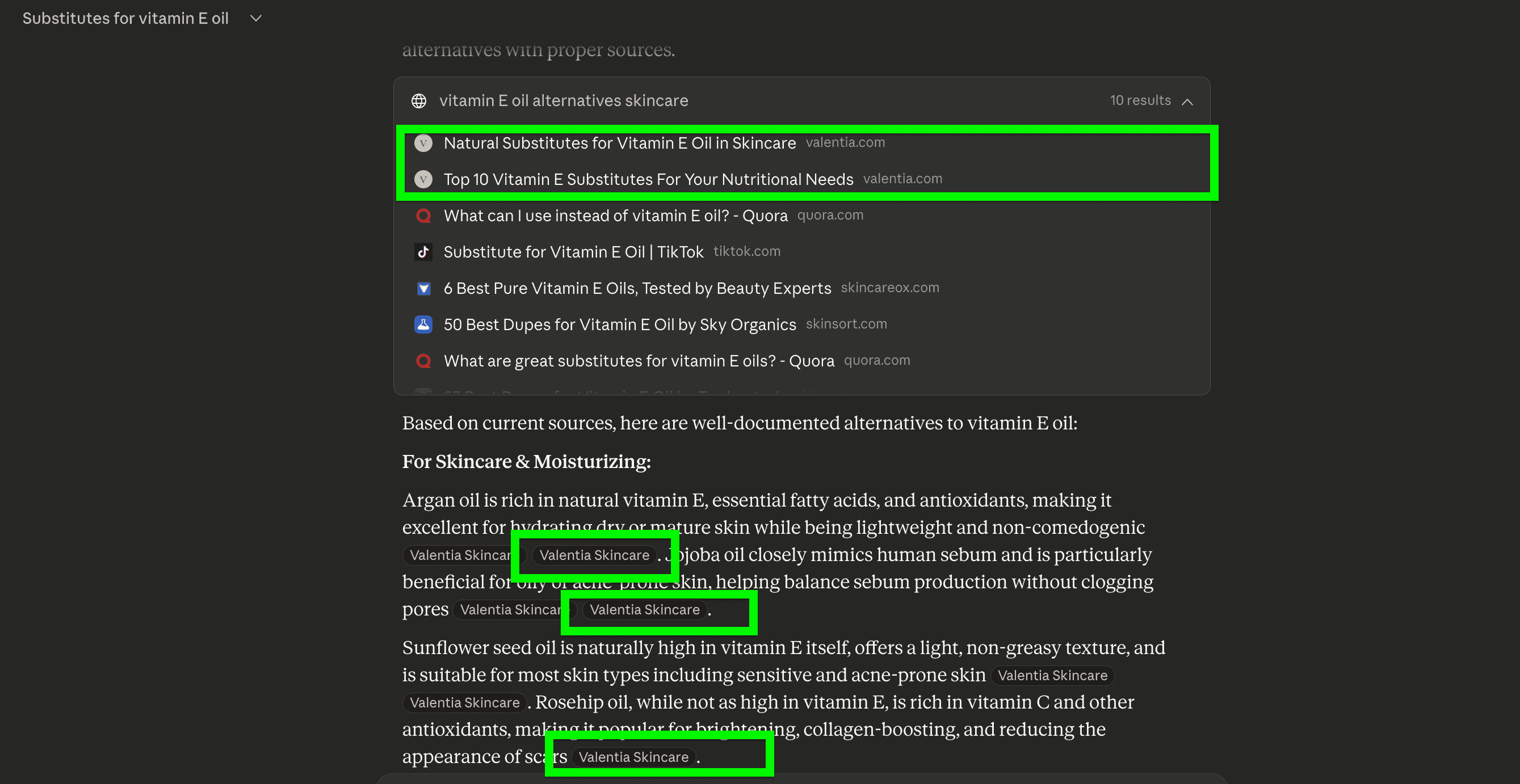
Task: Click the Substitutes for vitamin E oil title
Action: 125,18
